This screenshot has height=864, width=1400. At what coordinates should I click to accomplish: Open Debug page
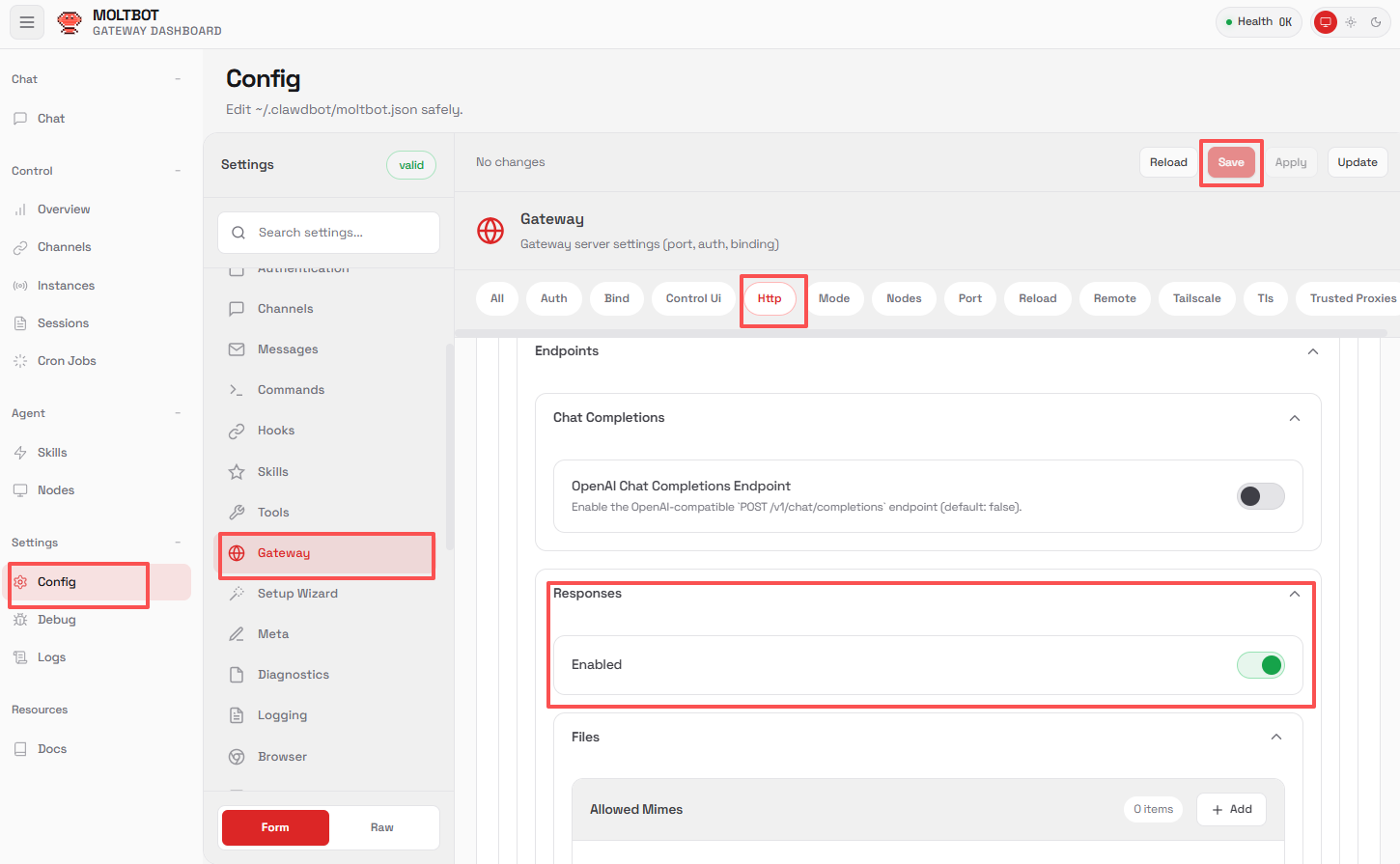pos(96,620)
